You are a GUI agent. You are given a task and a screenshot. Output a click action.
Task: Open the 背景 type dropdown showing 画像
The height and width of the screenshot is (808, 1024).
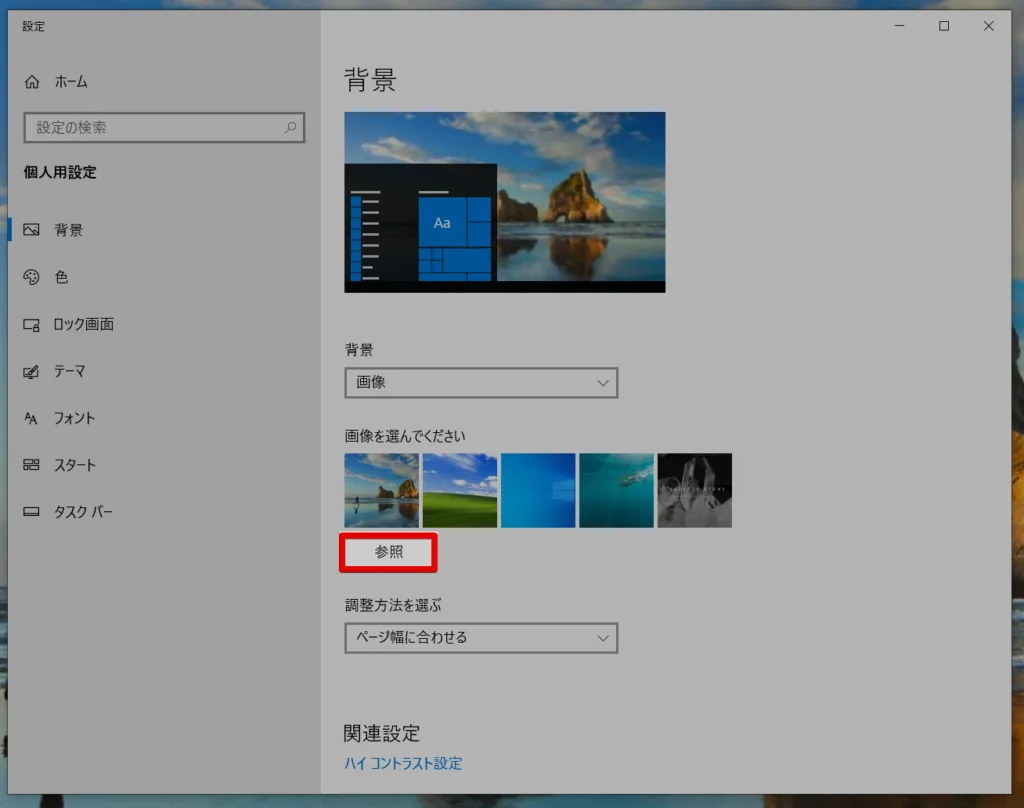click(x=481, y=383)
